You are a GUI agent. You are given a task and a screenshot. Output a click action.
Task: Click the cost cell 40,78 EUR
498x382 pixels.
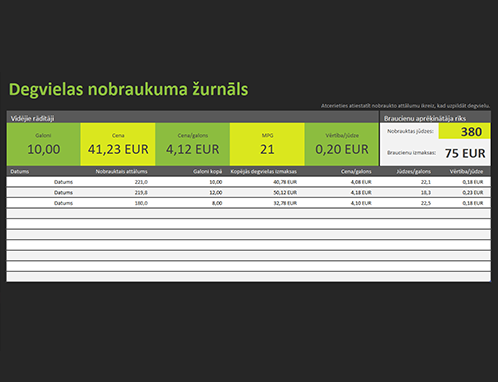point(285,182)
